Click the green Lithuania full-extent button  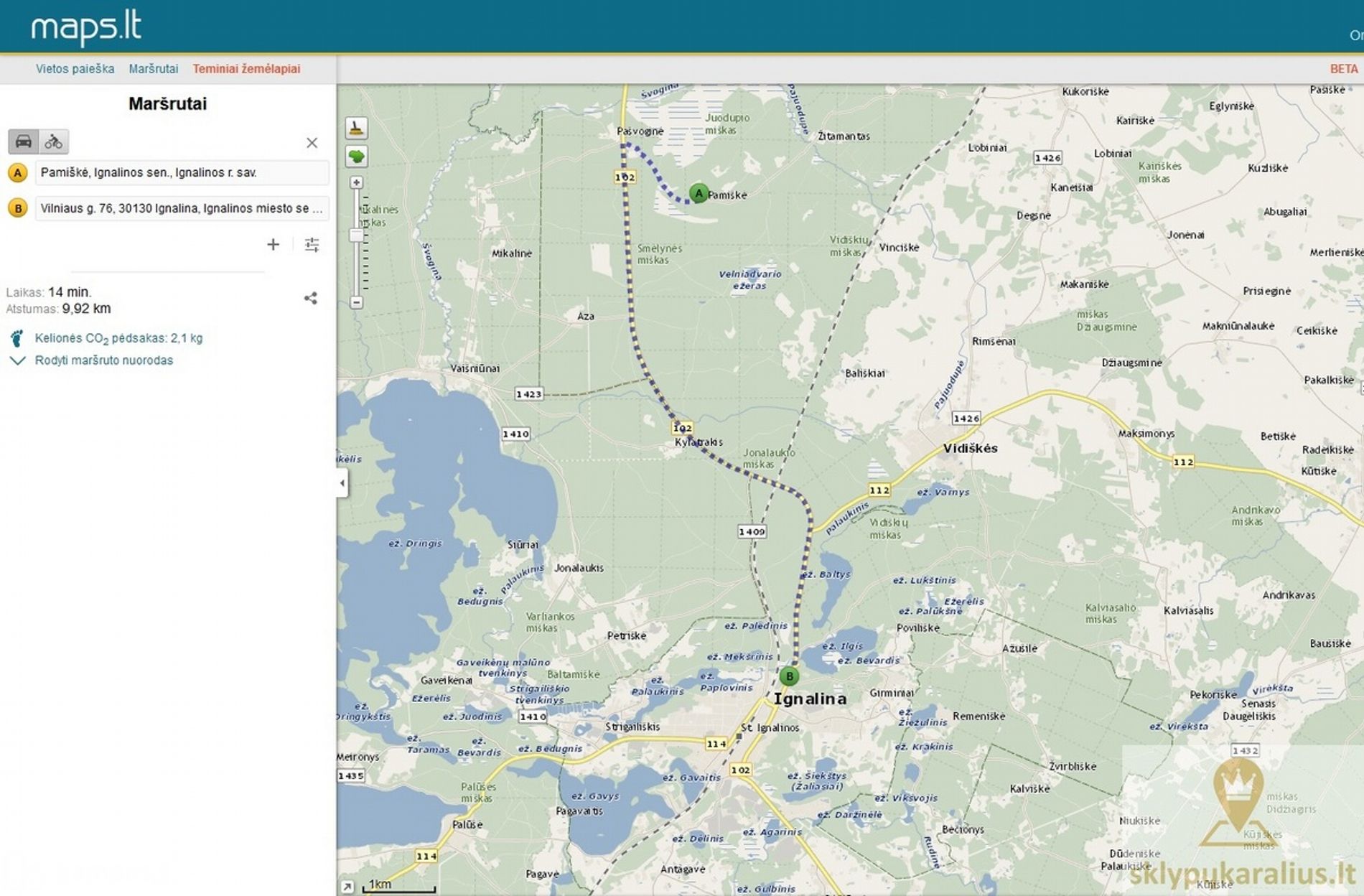(x=356, y=157)
